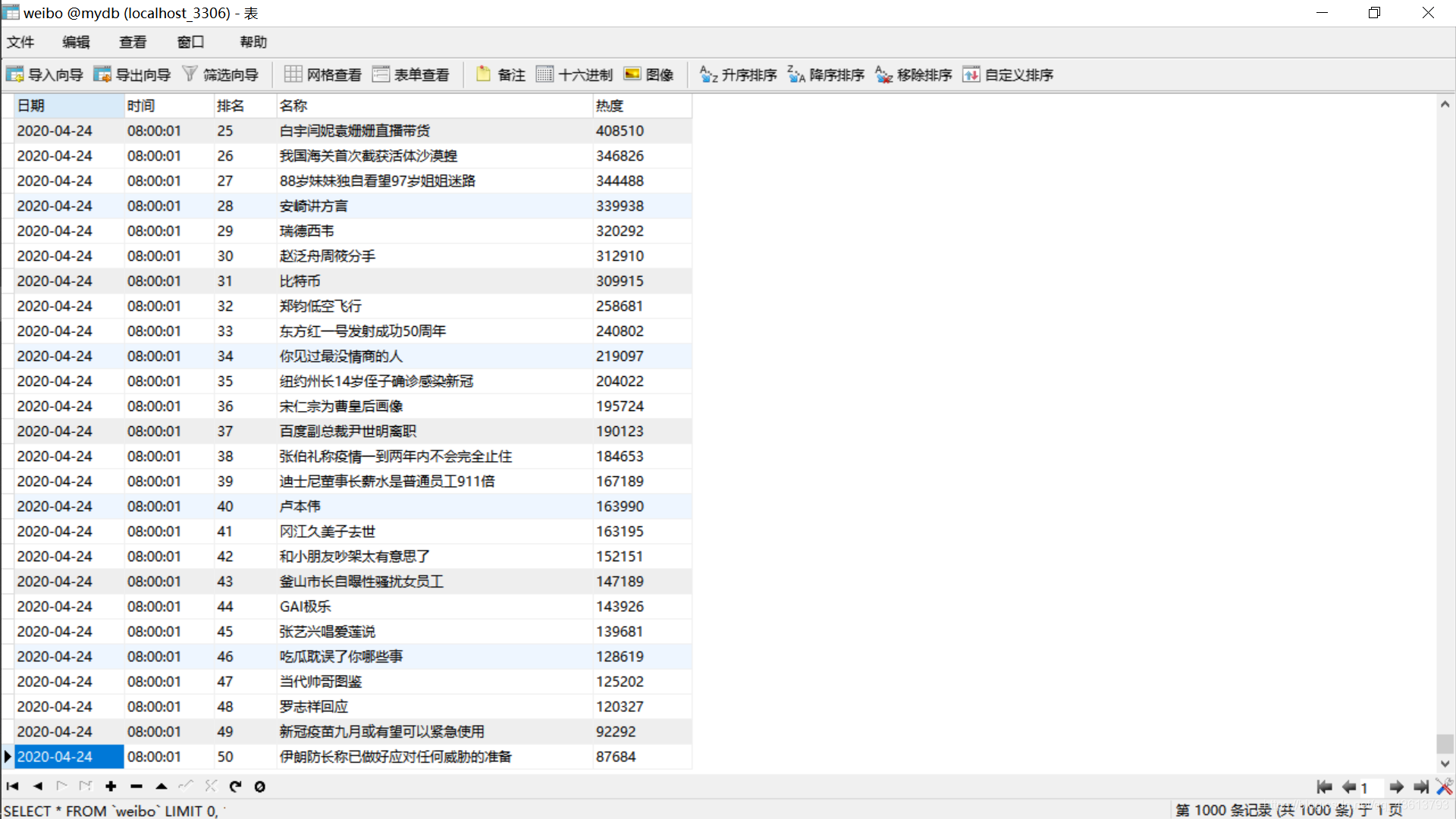Open the 帮助 menu

(x=253, y=42)
